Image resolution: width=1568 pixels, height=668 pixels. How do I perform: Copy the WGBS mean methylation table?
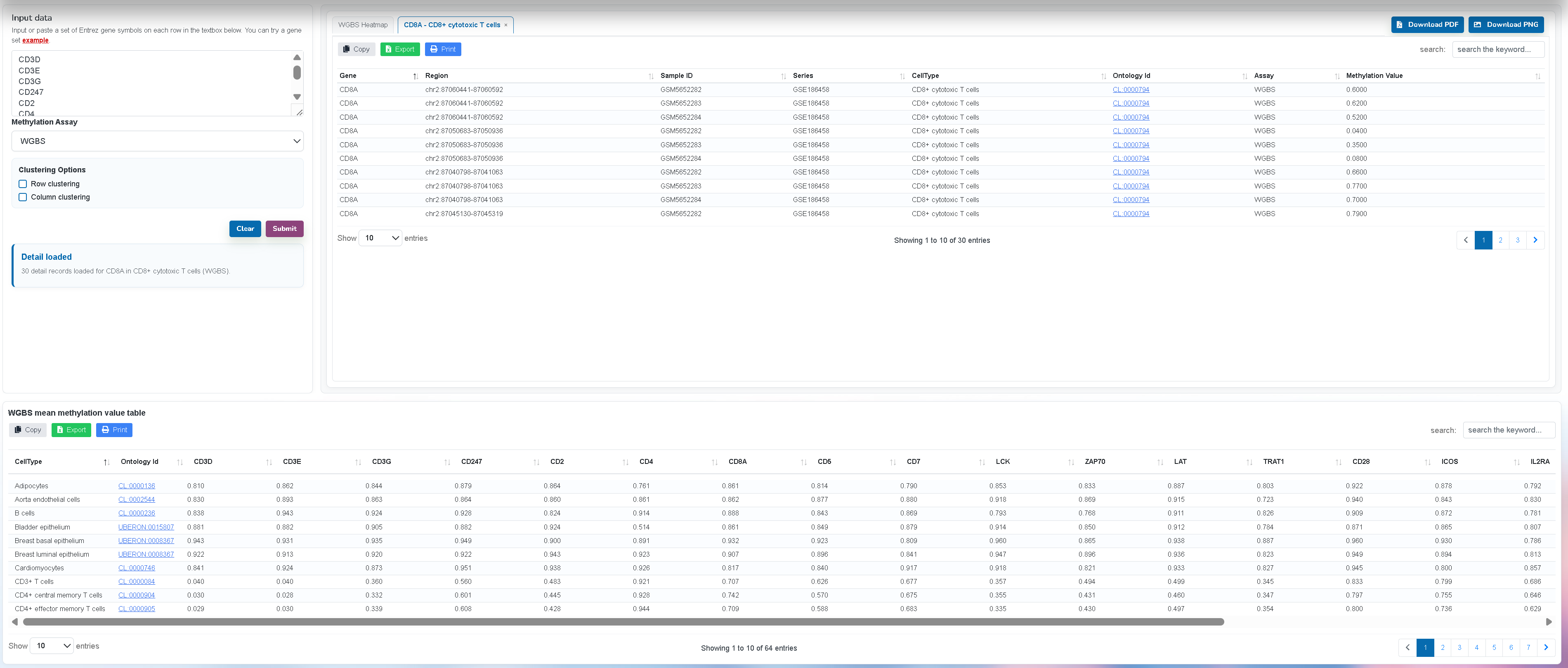[x=27, y=430]
